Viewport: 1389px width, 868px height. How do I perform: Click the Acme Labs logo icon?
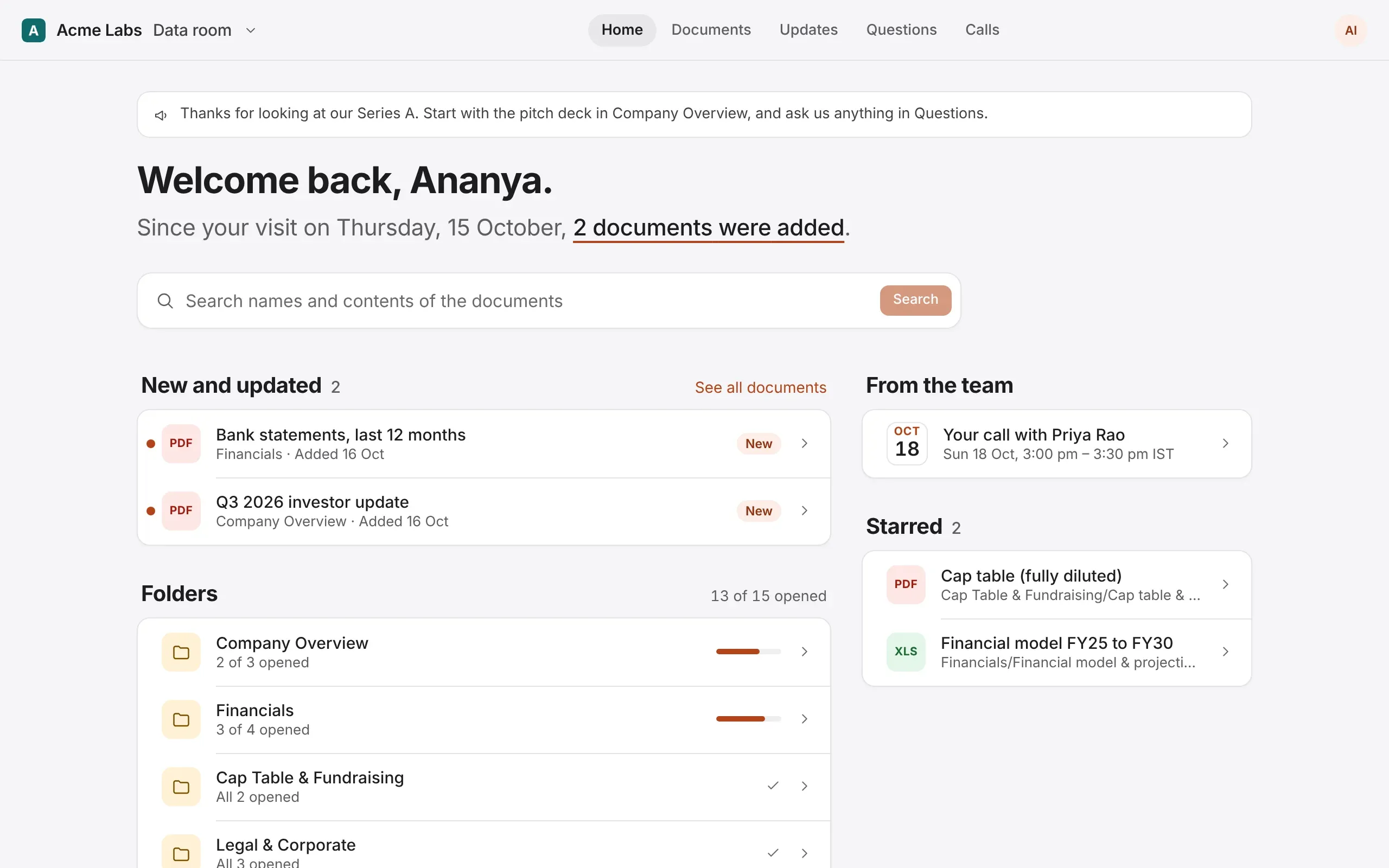(x=33, y=30)
